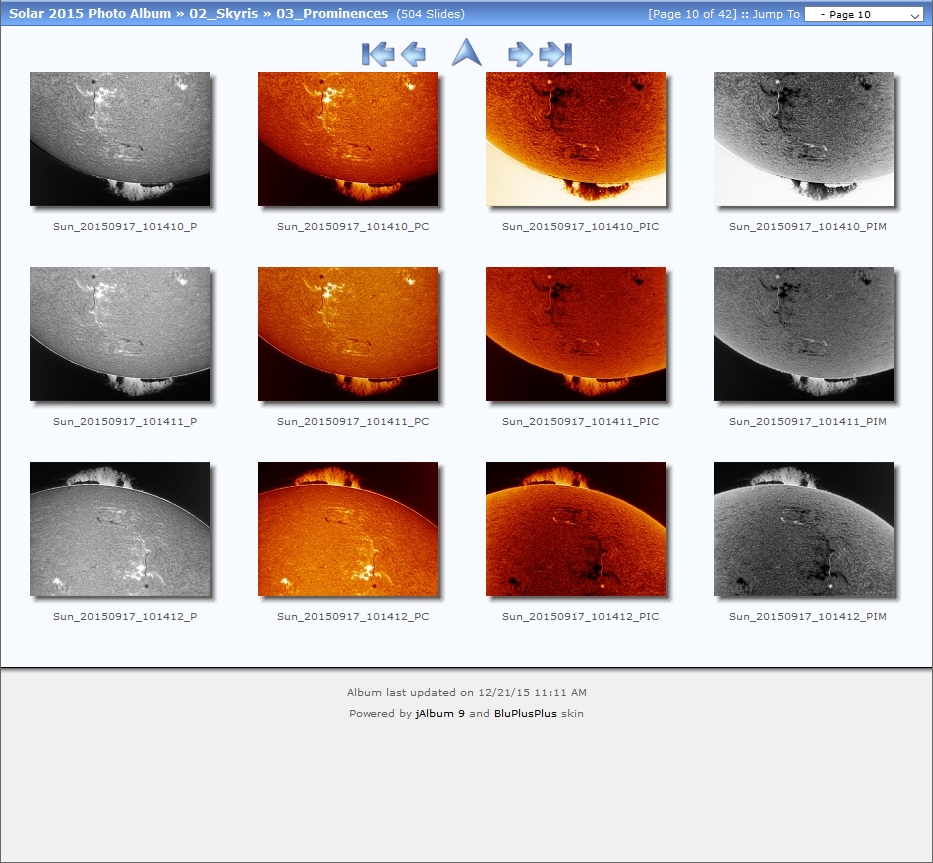Click caption text Sun_20150917_101411_PIM

click(x=808, y=421)
